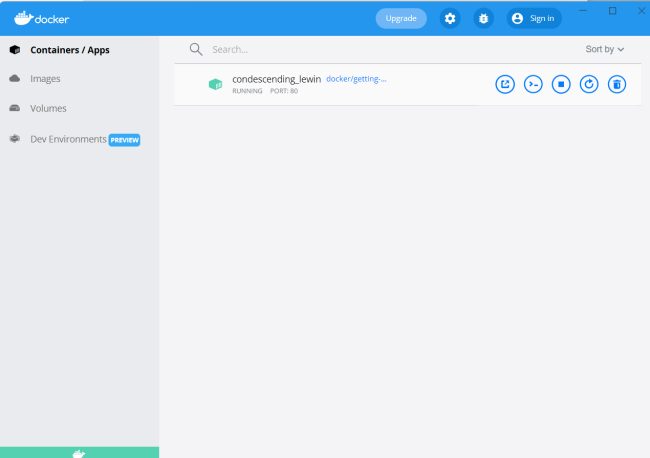
Task: Stop the condescending_lewin container
Action: pos(561,85)
